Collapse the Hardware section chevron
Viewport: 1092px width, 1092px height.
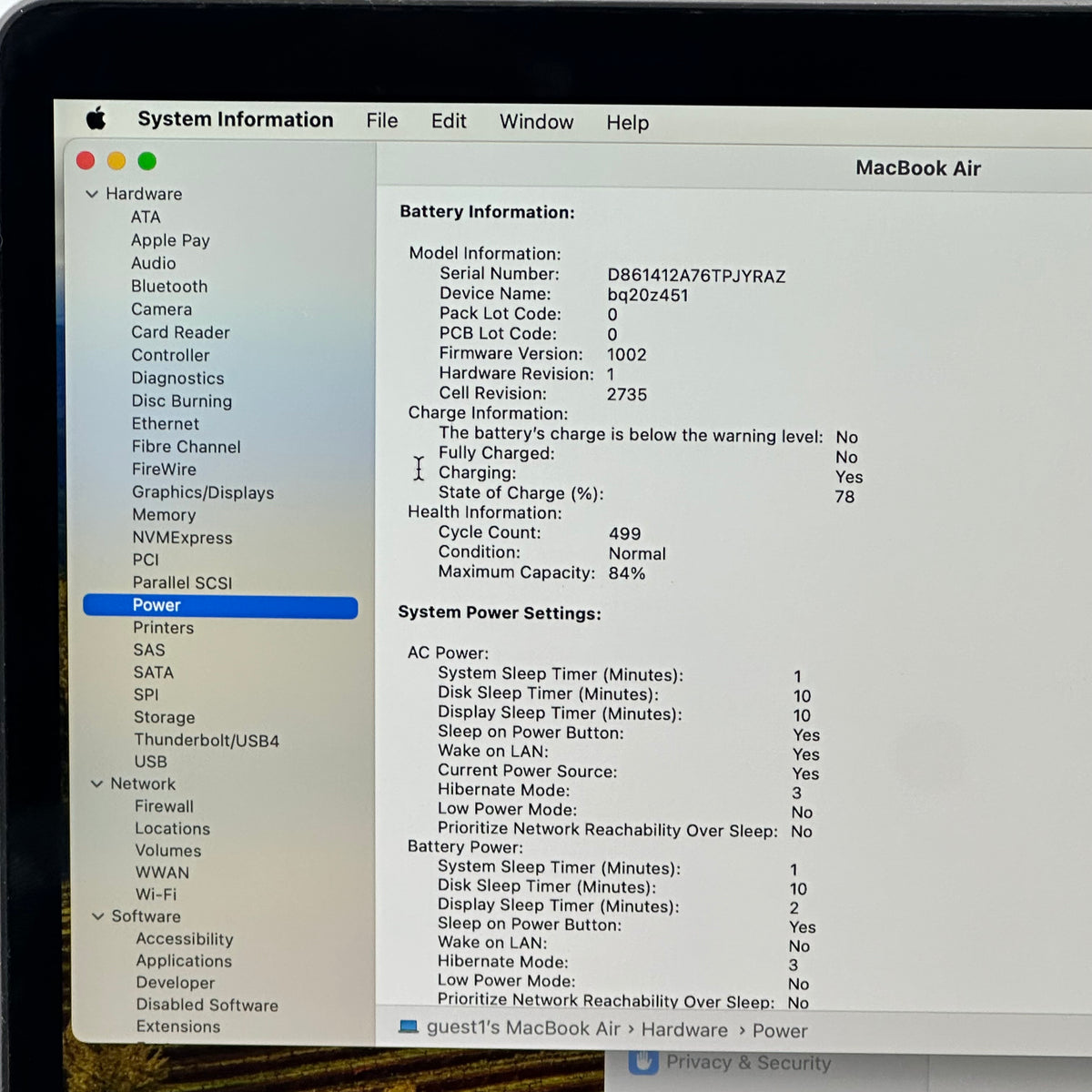pos(92,194)
